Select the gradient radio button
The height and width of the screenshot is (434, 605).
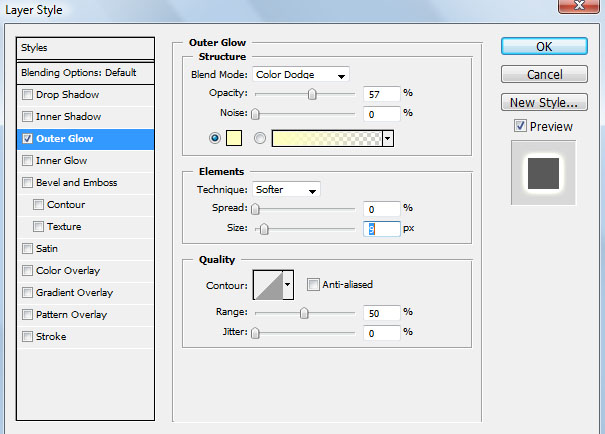click(260, 138)
